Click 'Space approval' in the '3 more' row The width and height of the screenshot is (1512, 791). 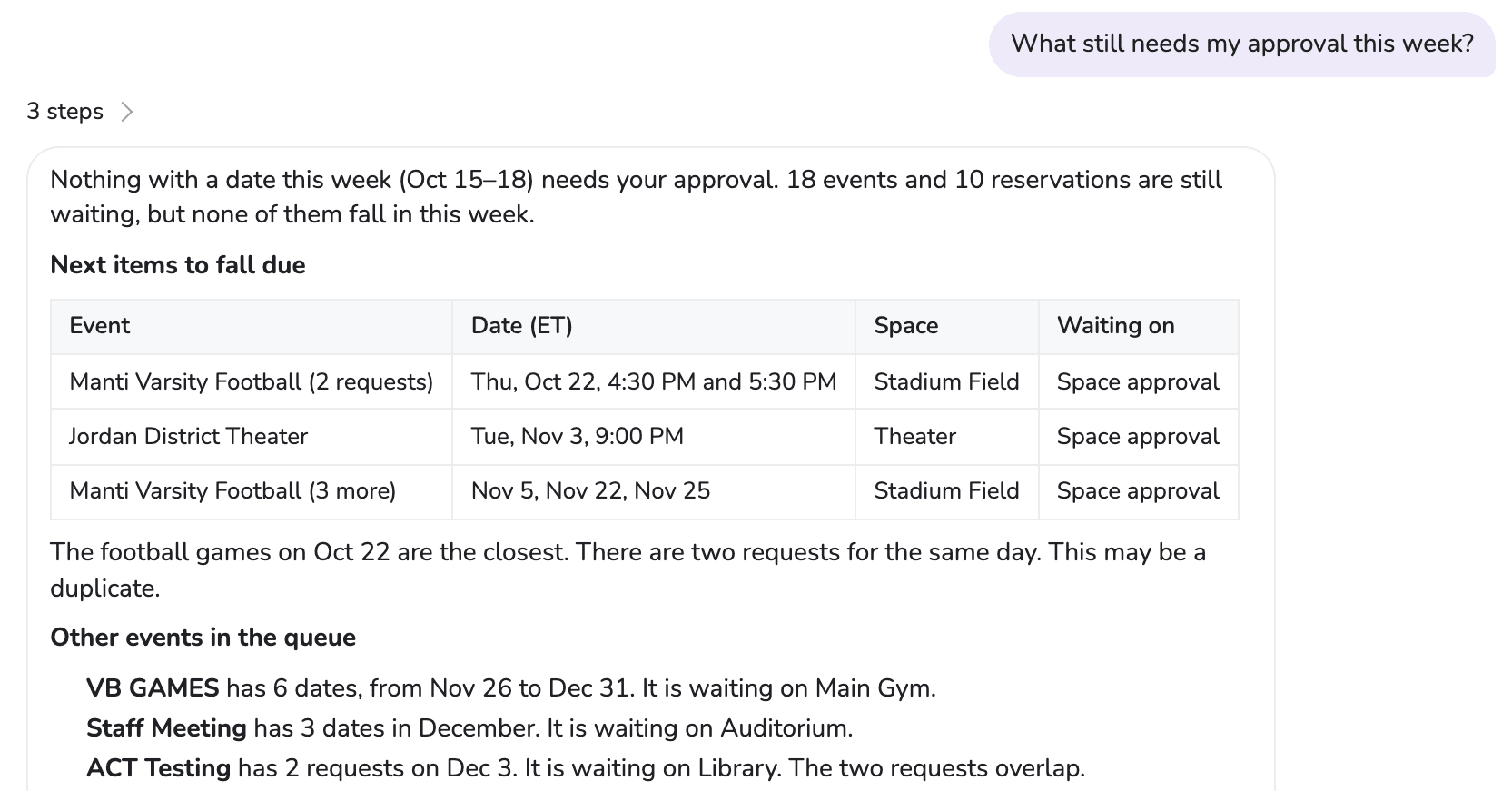pos(1139,491)
